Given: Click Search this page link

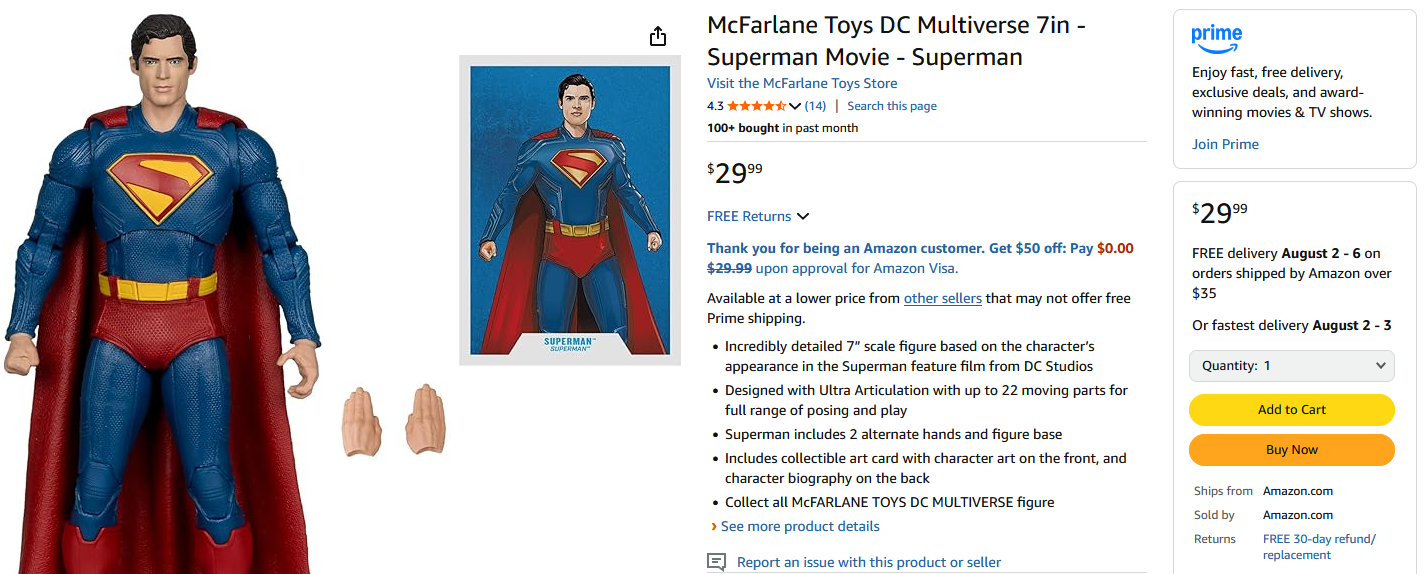Looking at the screenshot, I should pos(891,106).
